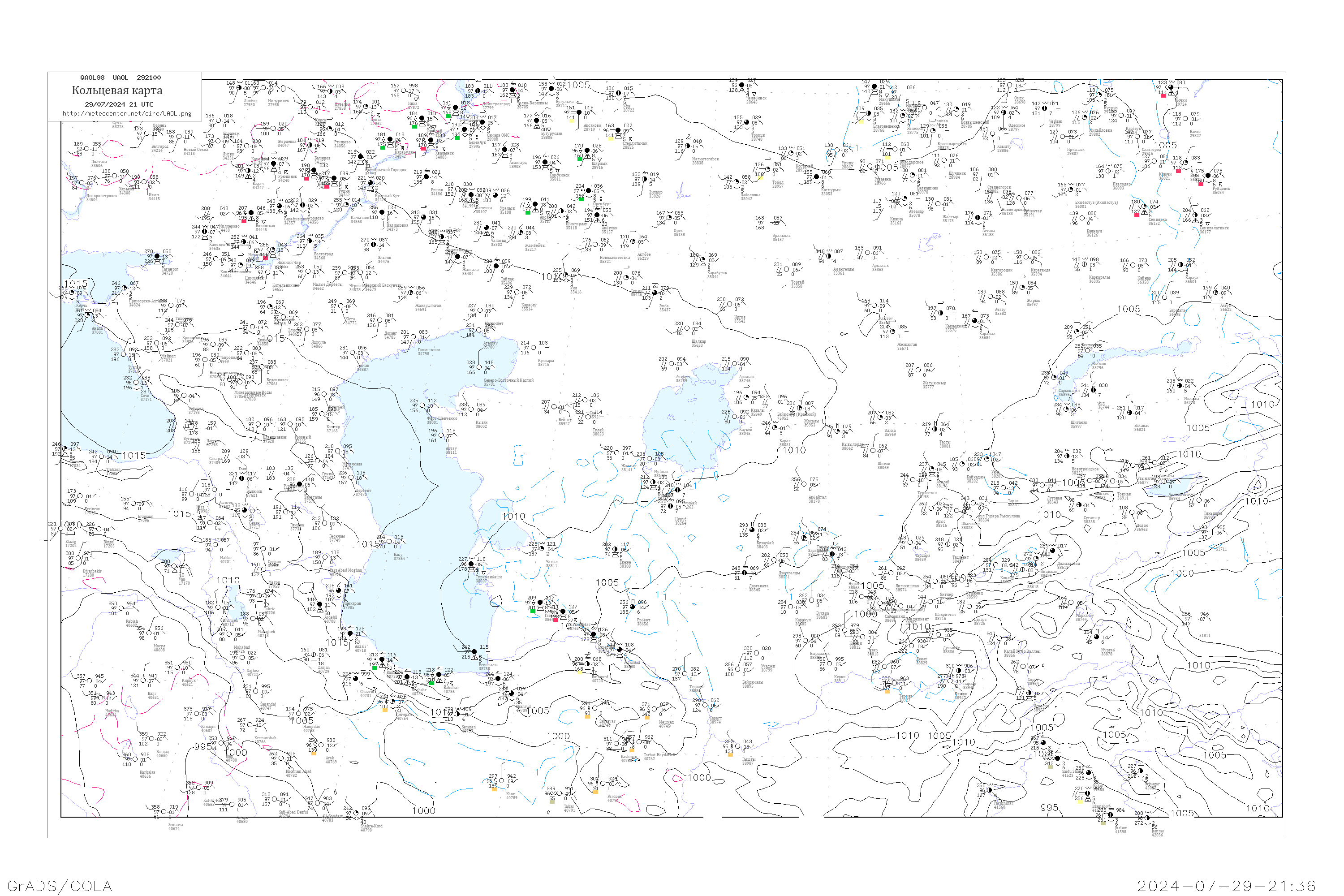
Task: Click the Semnan 40757 station label
Action: (x=468, y=729)
